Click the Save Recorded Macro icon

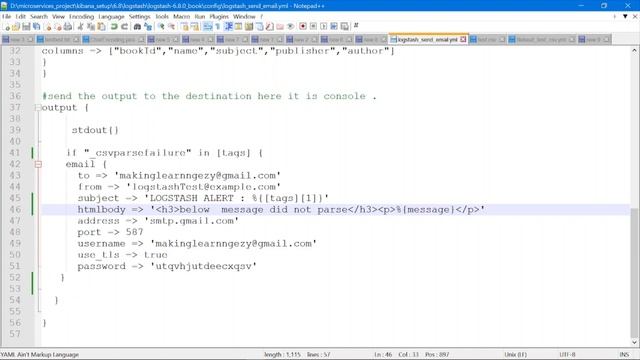point(344,27)
